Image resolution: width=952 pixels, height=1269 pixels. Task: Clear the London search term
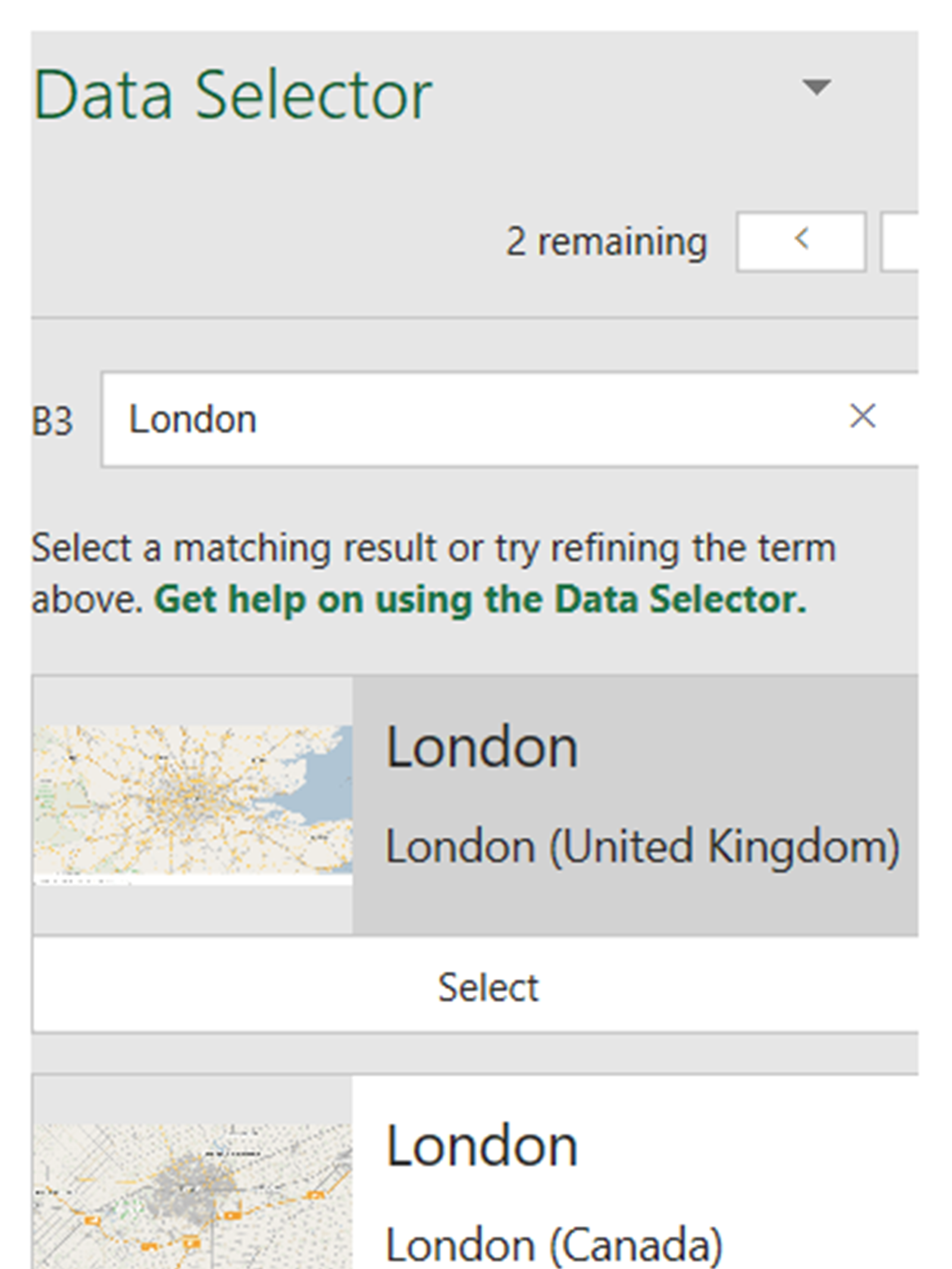pos(862,416)
